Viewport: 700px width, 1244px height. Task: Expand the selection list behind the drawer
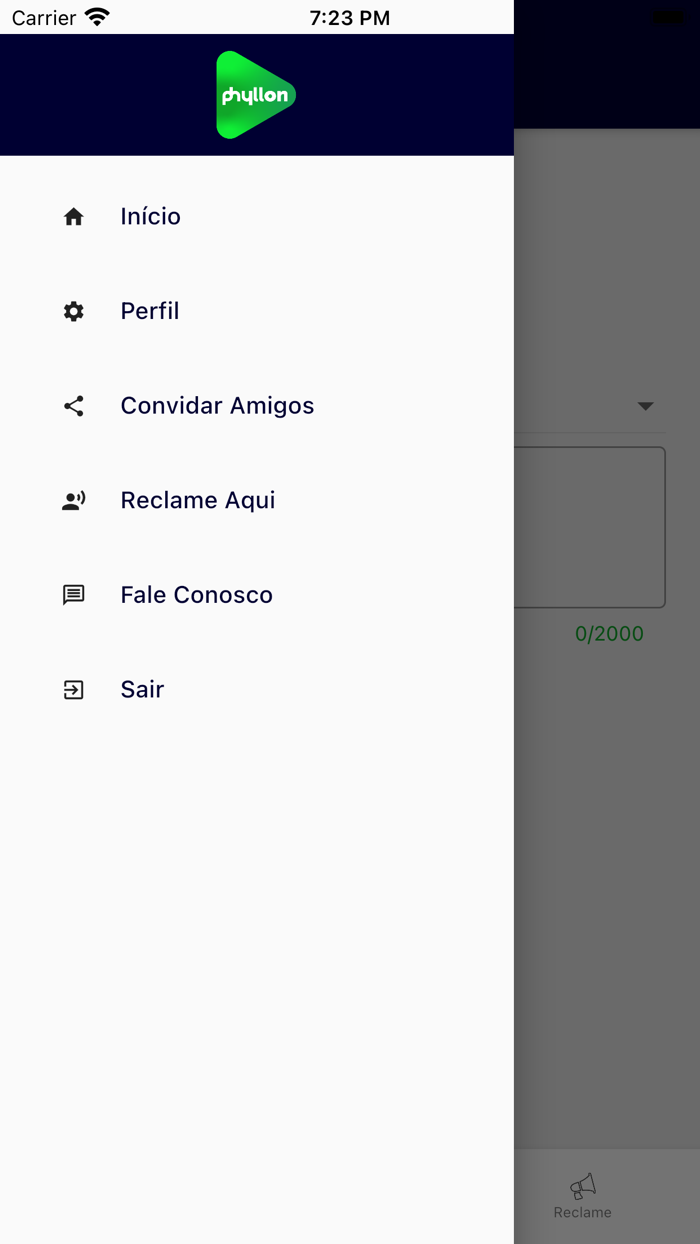[x=646, y=406]
